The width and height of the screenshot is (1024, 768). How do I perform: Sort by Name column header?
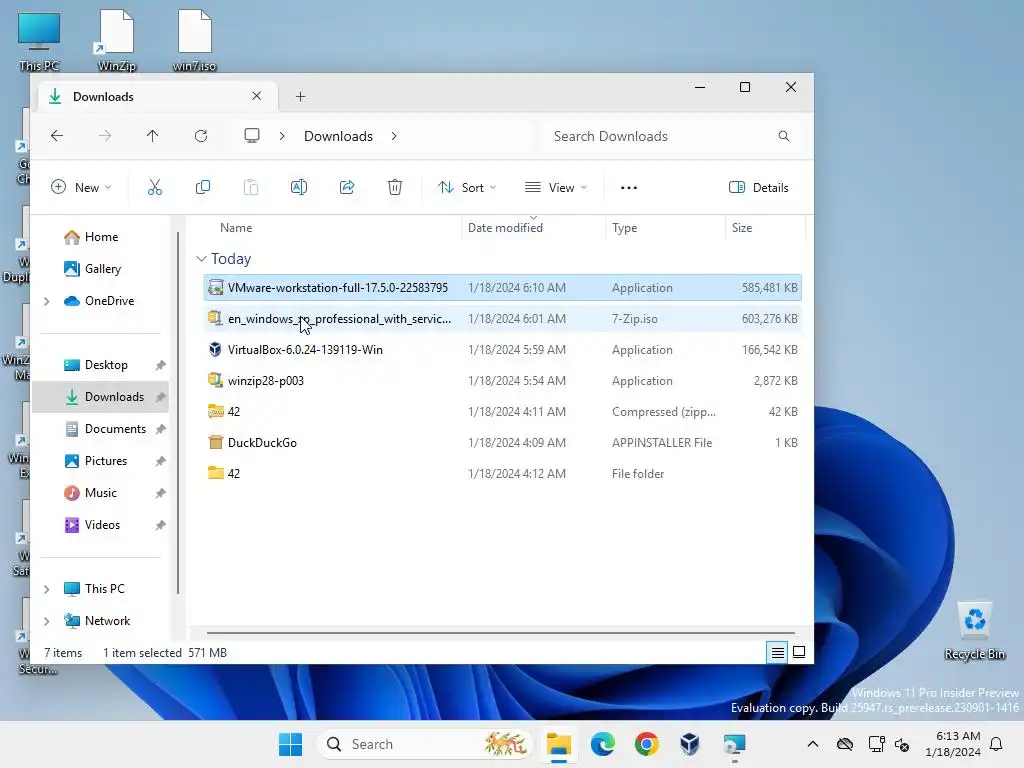[236, 228]
